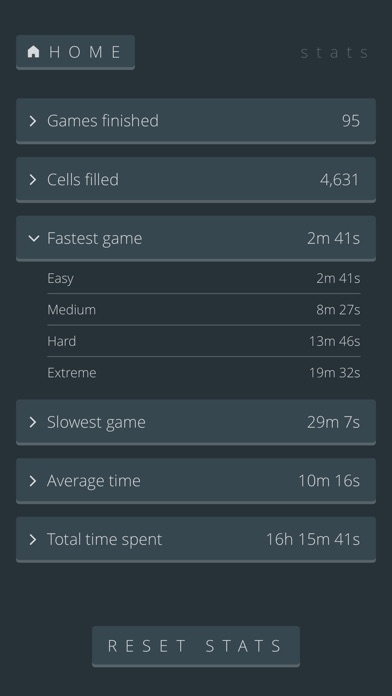Screen dimensions: 392x696
Task: Select the Easy fastest time row
Action: (x=204, y=278)
